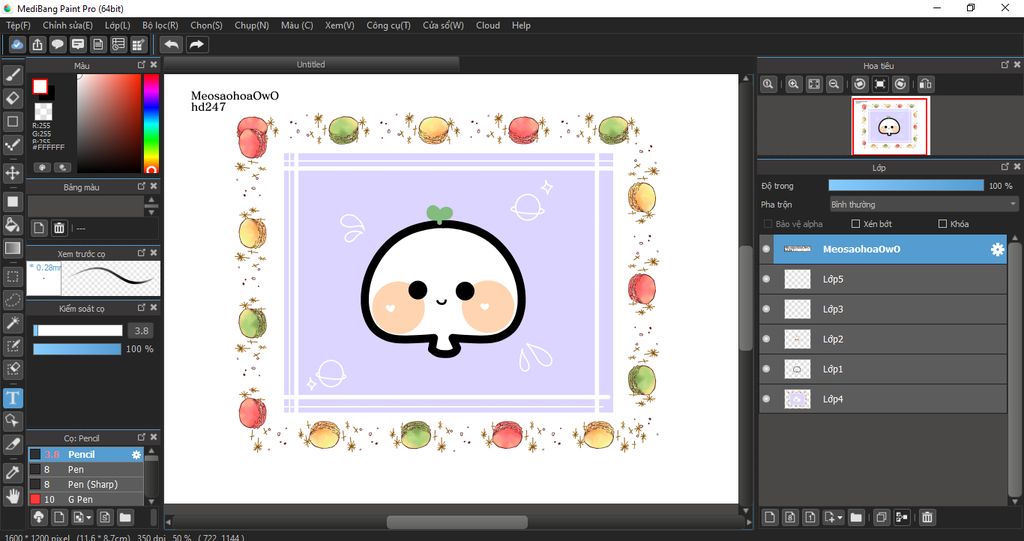
Task: Hide the Lớp5 layer
Action: (x=766, y=279)
